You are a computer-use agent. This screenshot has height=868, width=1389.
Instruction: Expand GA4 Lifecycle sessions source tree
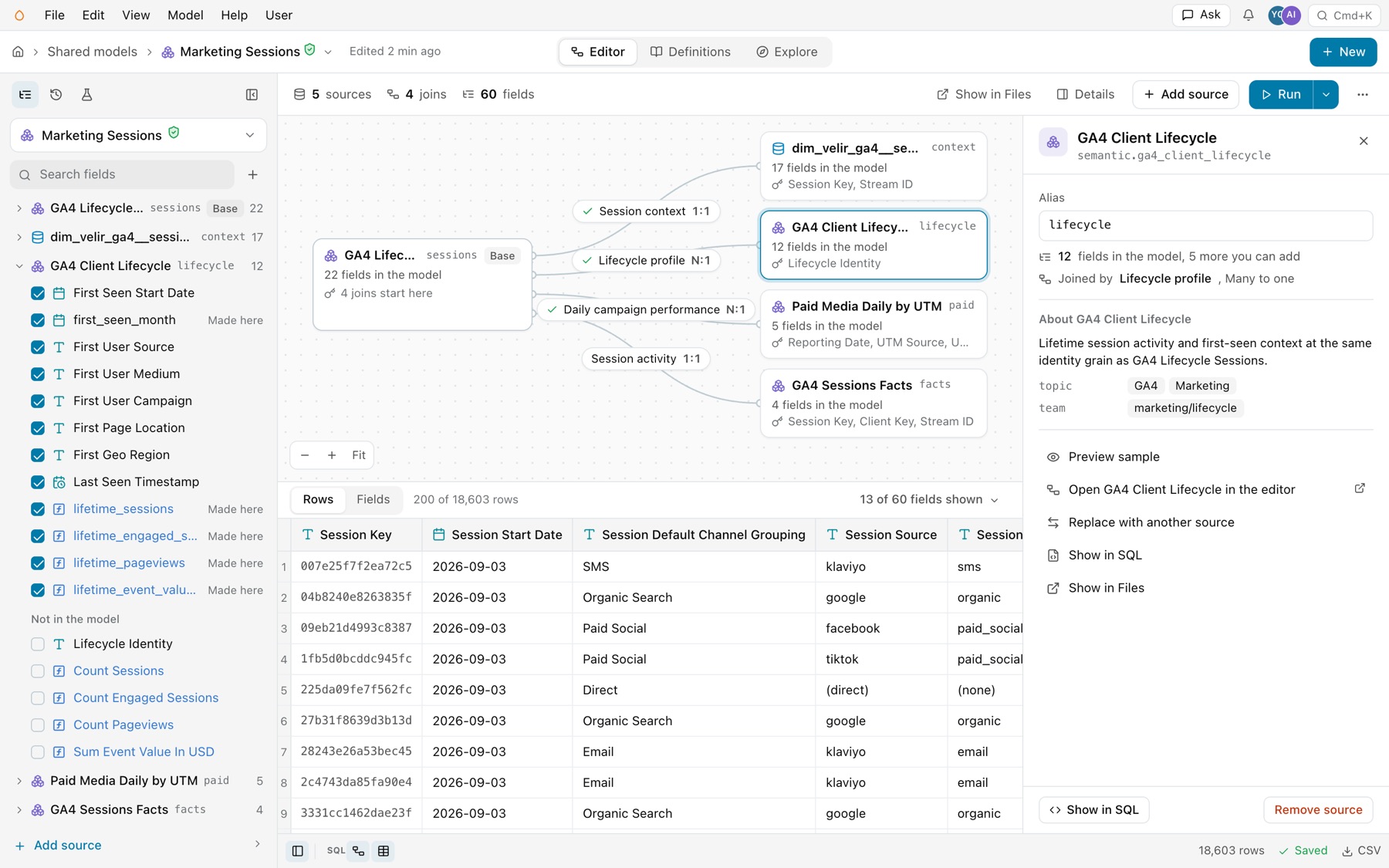click(19, 208)
